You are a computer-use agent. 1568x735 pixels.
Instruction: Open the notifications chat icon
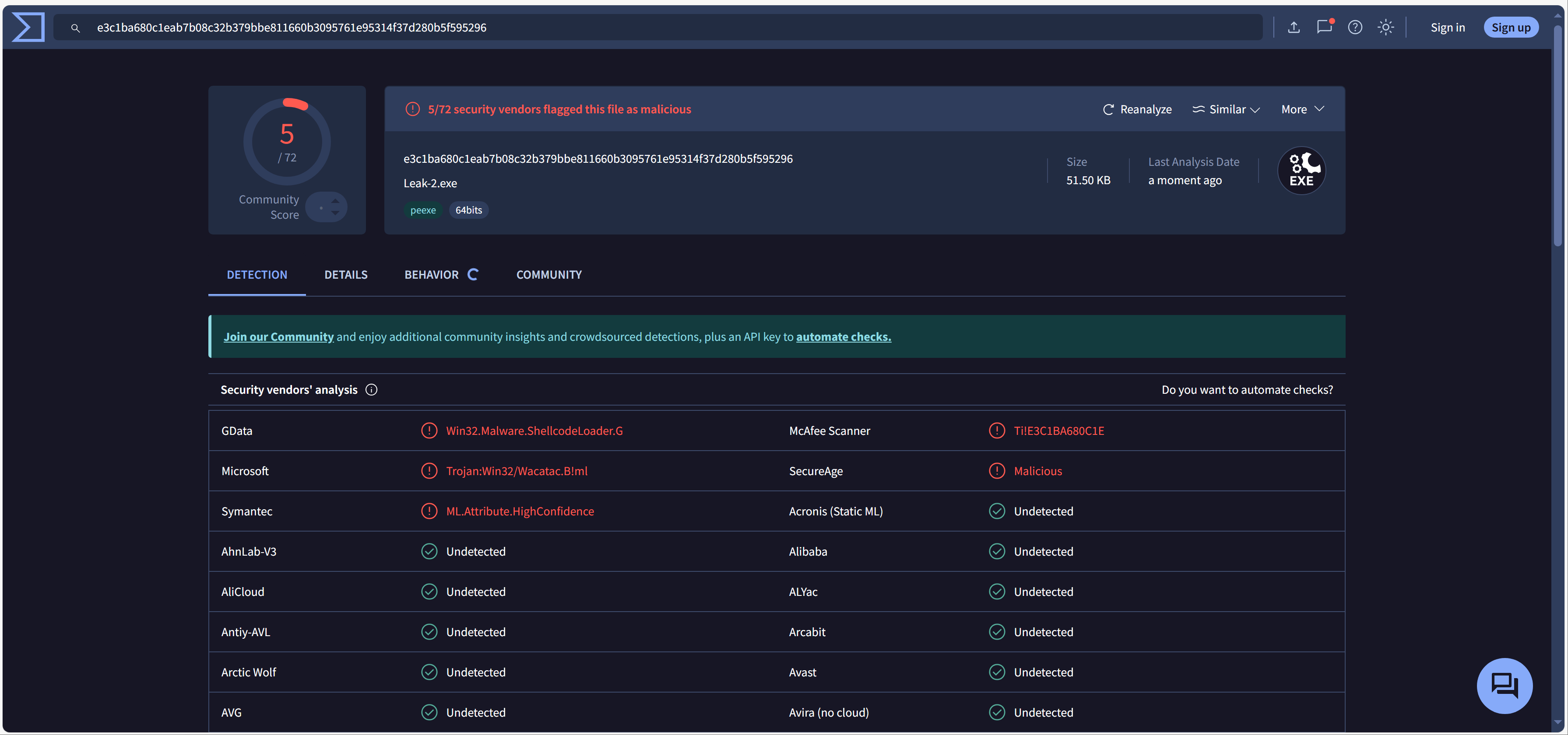click(x=1324, y=28)
